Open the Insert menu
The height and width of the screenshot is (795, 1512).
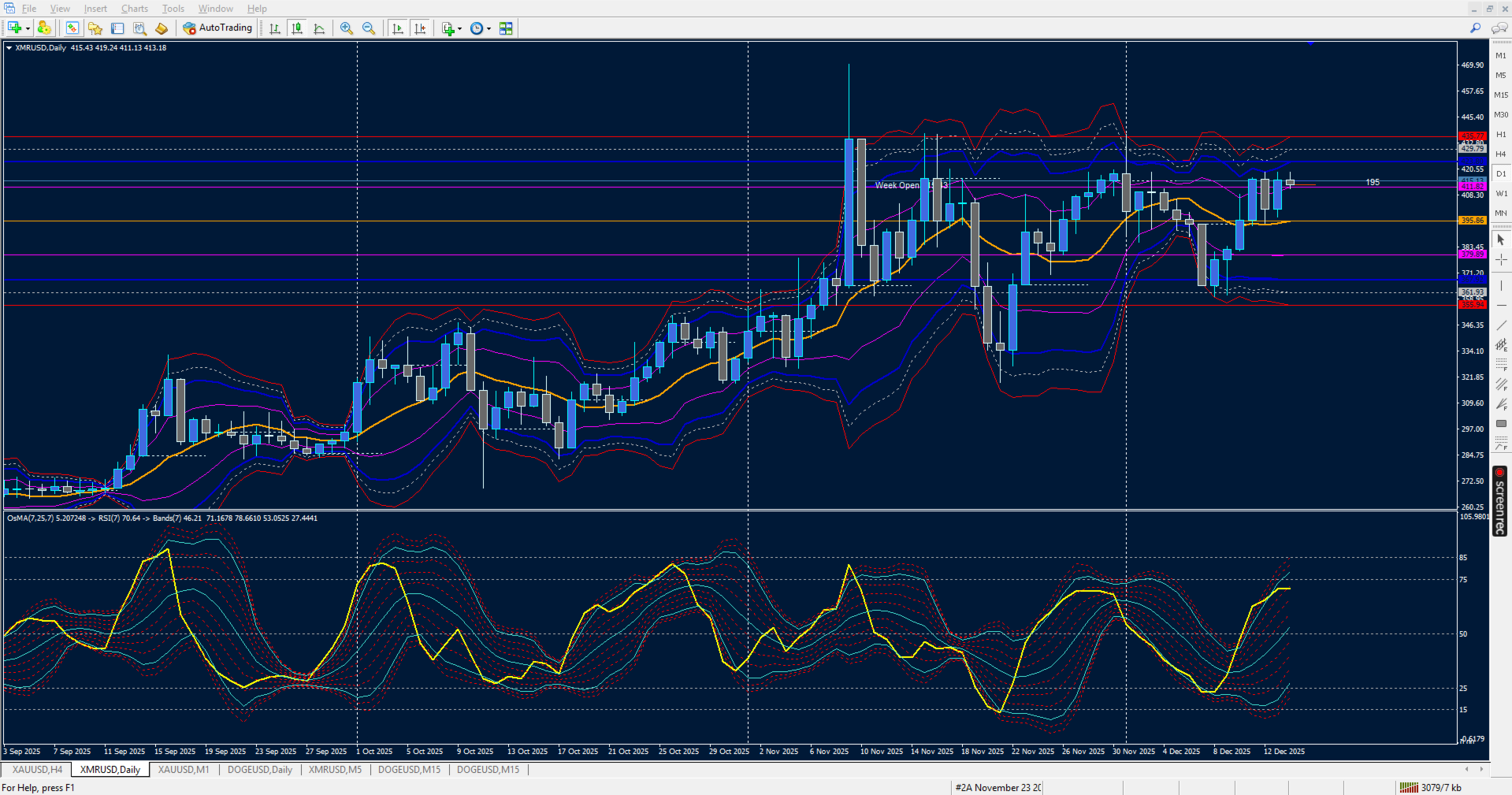tap(95, 9)
